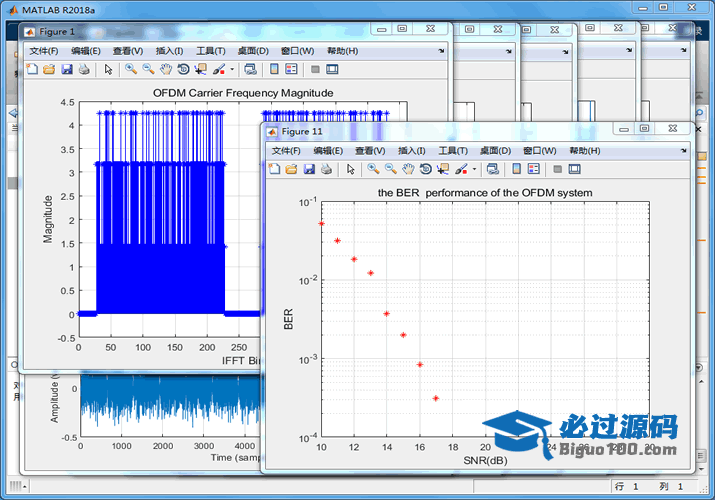Open 帮助(H) menu in Figure 11
This screenshot has height=500, width=715.
coord(585,151)
